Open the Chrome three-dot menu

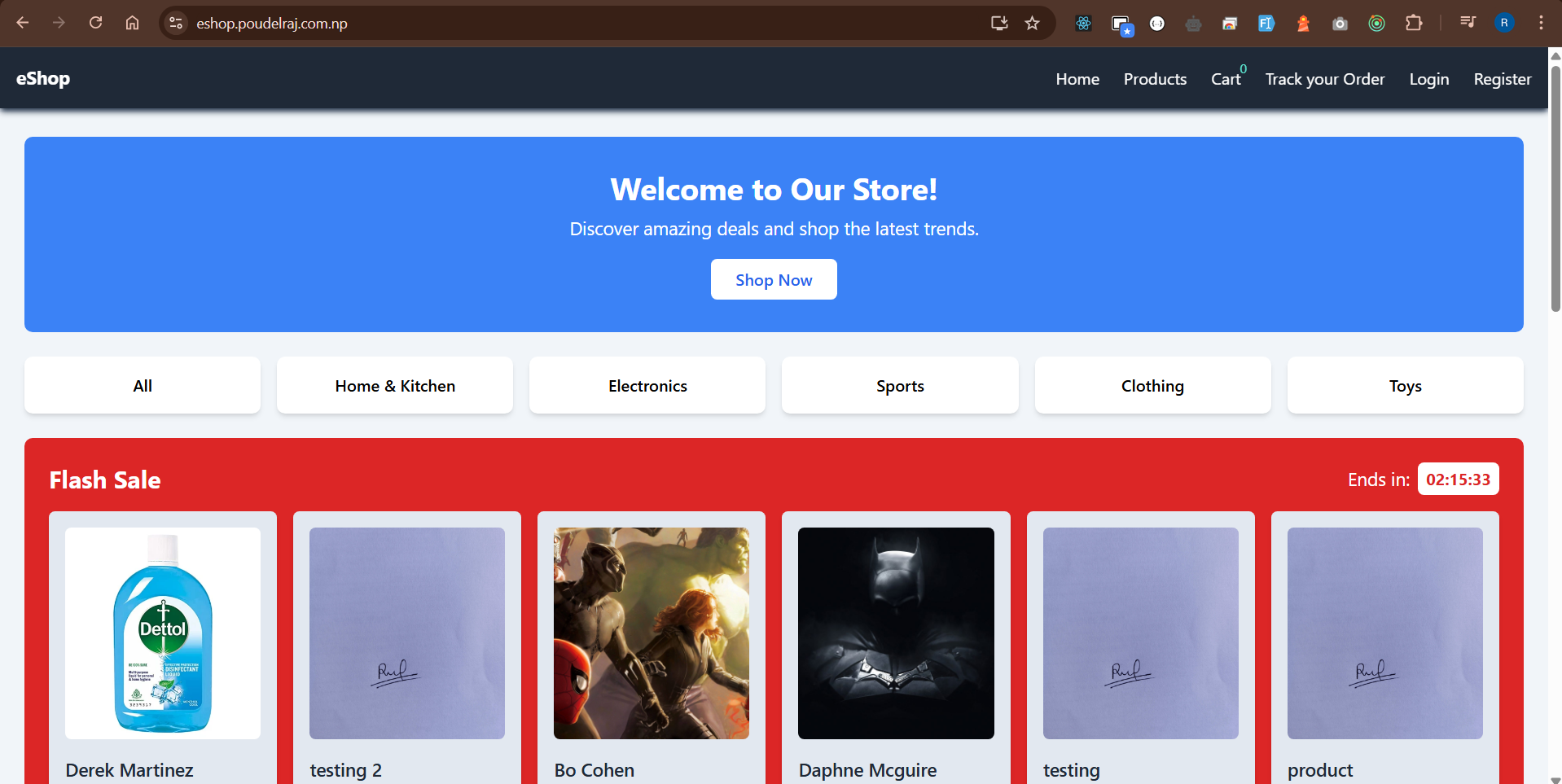(x=1541, y=23)
